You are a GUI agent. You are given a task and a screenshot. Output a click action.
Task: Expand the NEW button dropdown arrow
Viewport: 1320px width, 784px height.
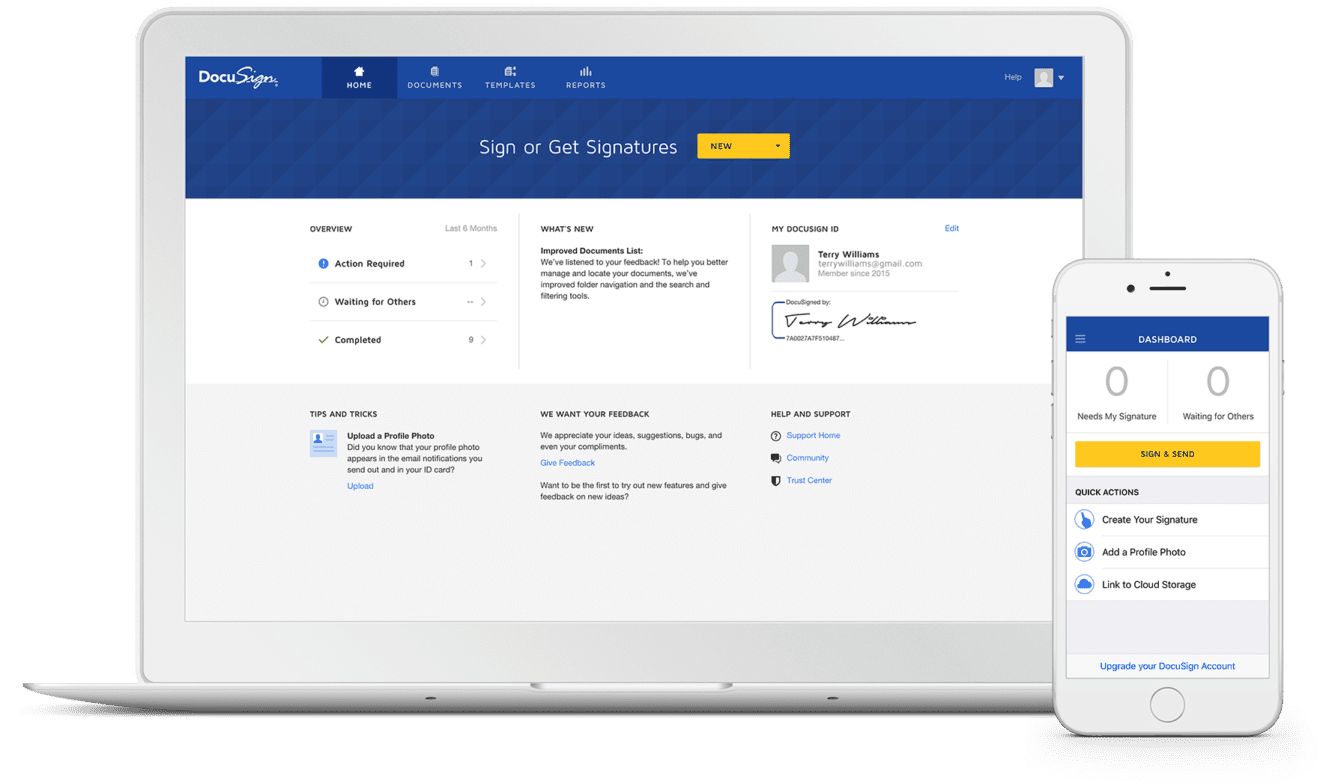pyautogui.click(x=778, y=146)
